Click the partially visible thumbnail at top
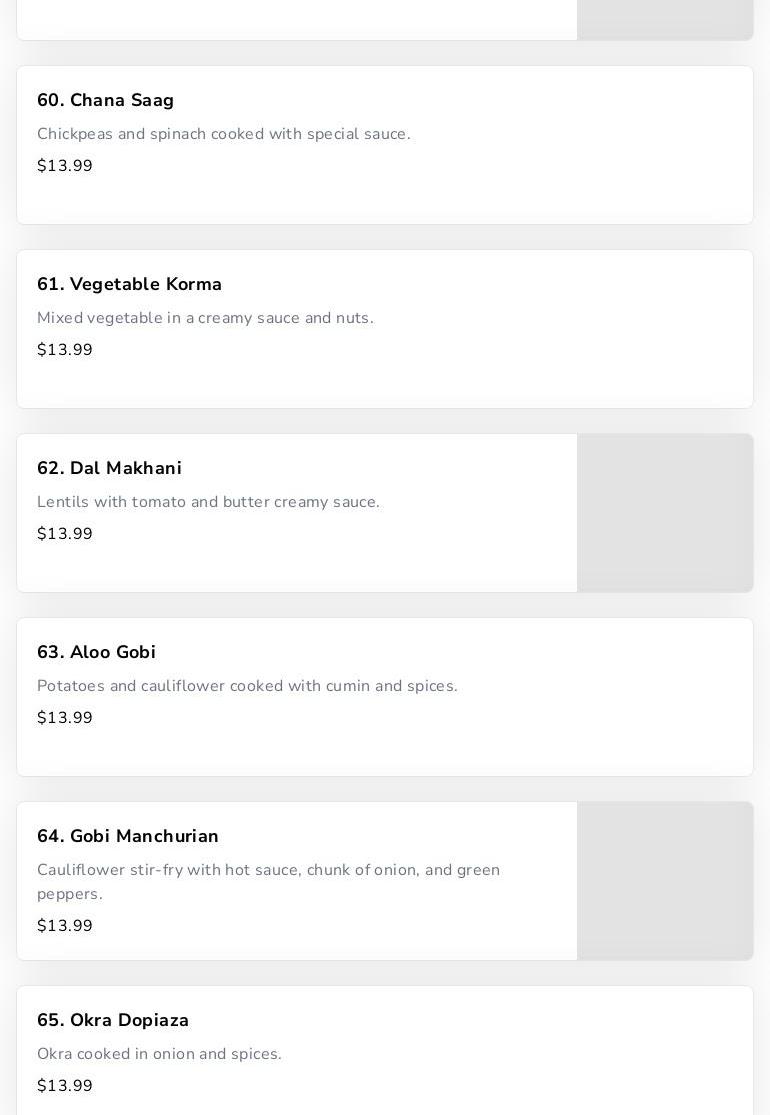 (665, 19)
